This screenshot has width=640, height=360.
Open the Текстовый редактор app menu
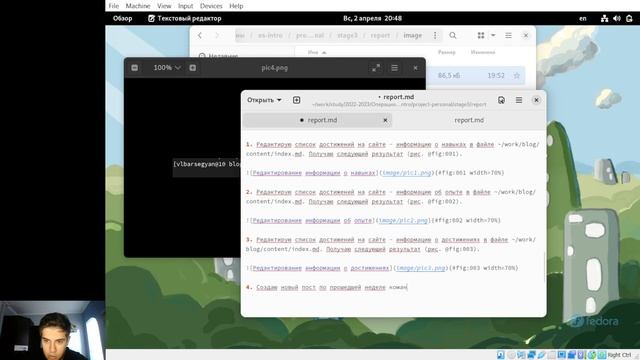point(184,18)
